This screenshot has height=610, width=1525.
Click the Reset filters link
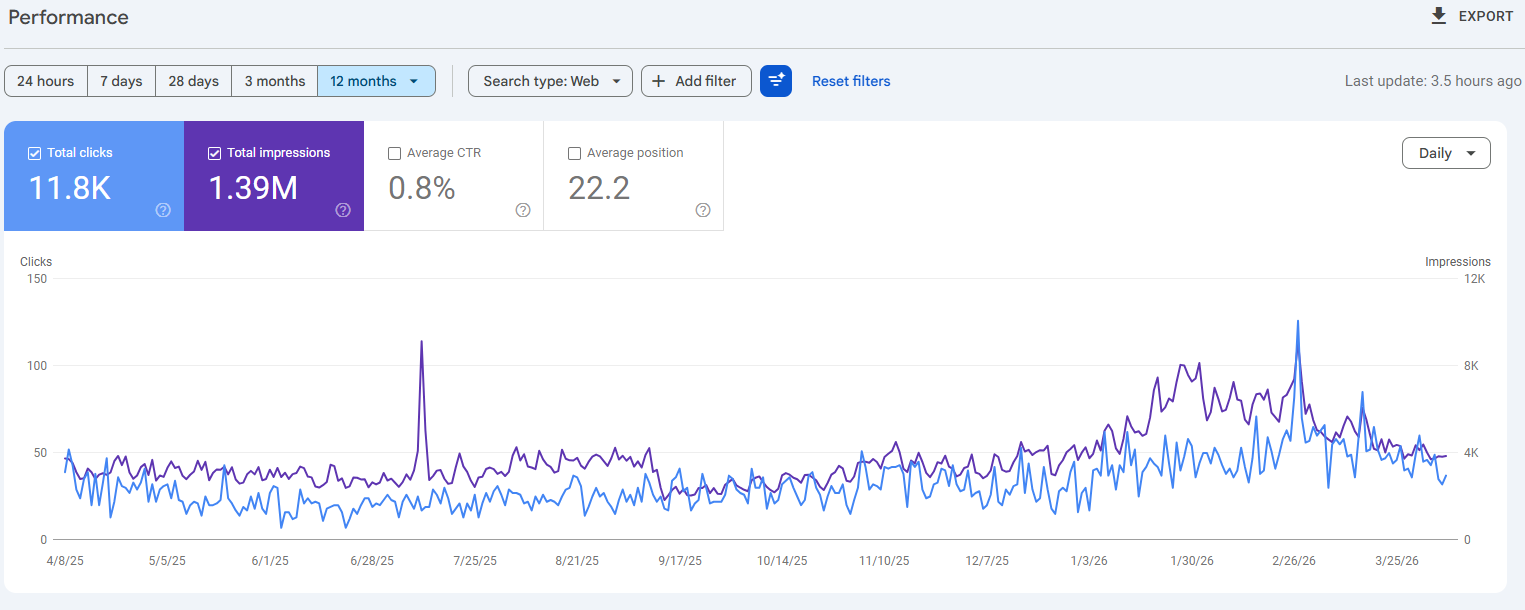tap(851, 81)
